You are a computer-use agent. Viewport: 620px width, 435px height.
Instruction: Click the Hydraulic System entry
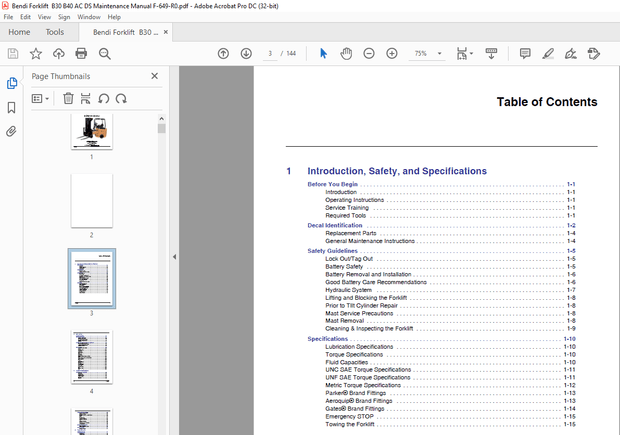coord(348,290)
